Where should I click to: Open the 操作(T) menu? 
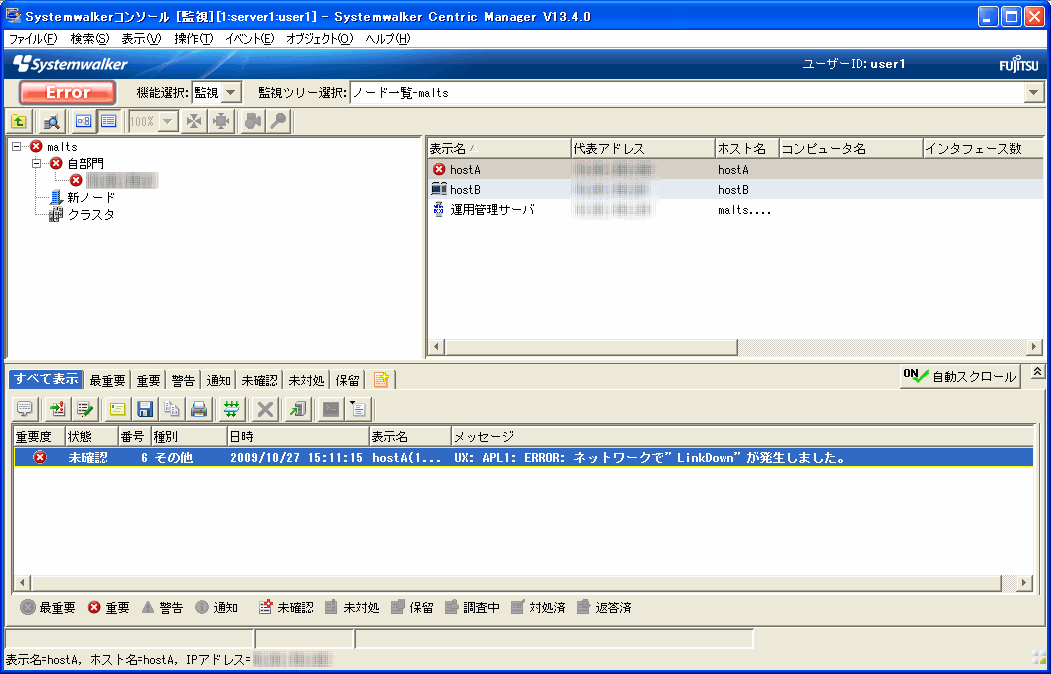(194, 39)
